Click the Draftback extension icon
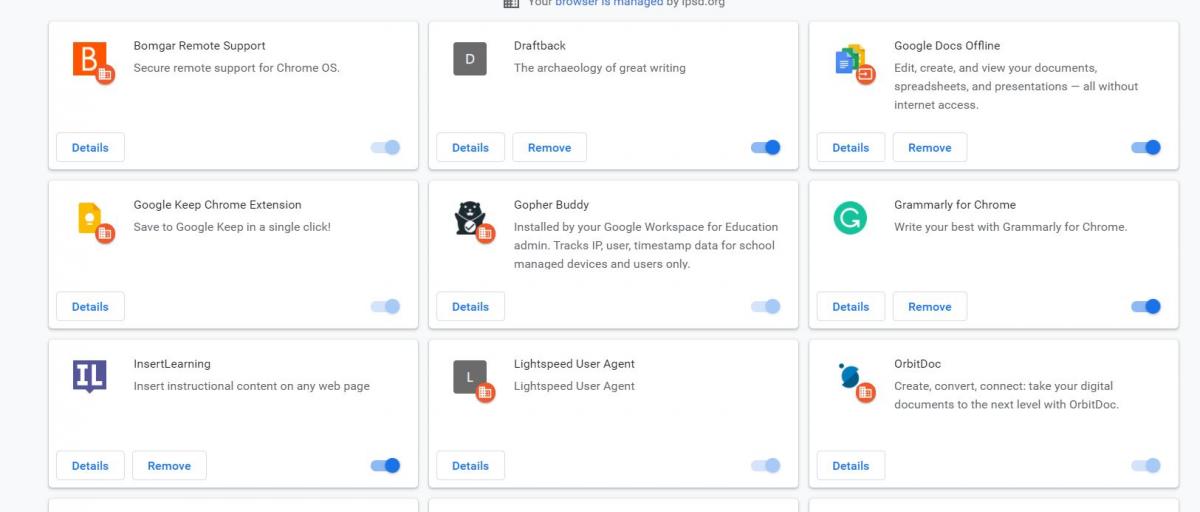The width and height of the screenshot is (1200, 512). 470,59
